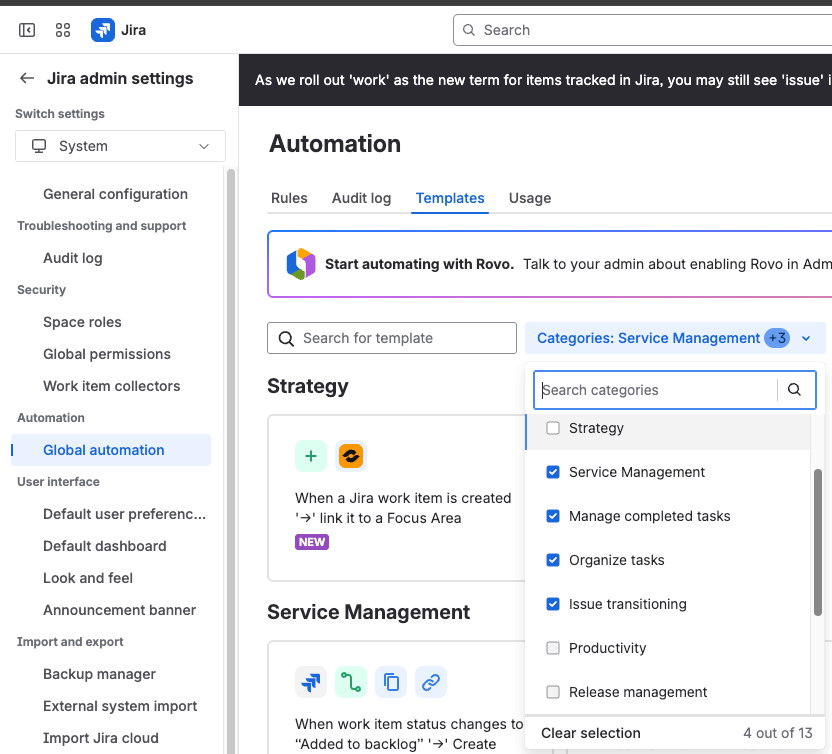
Task: Open Import Jira cloud
Action: [x=101, y=738]
